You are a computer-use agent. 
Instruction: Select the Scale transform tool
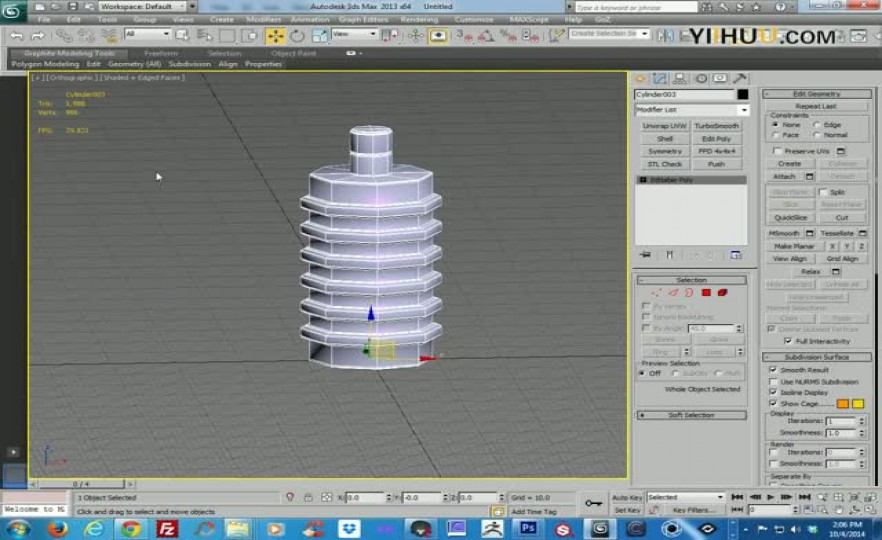319,36
